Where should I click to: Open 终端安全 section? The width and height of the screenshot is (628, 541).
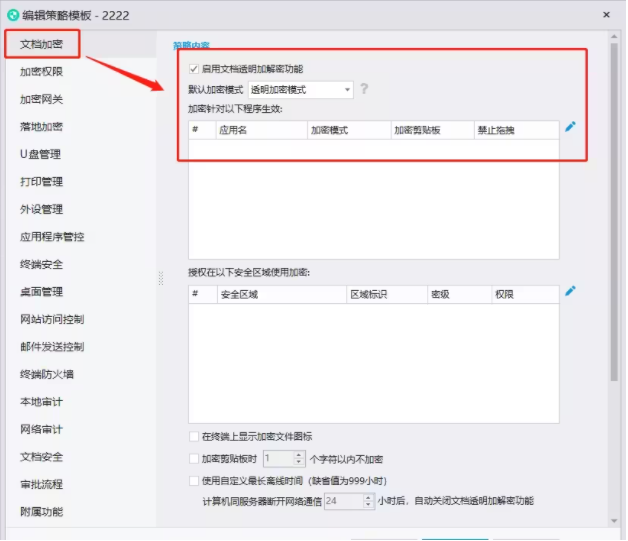[x=42, y=264]
